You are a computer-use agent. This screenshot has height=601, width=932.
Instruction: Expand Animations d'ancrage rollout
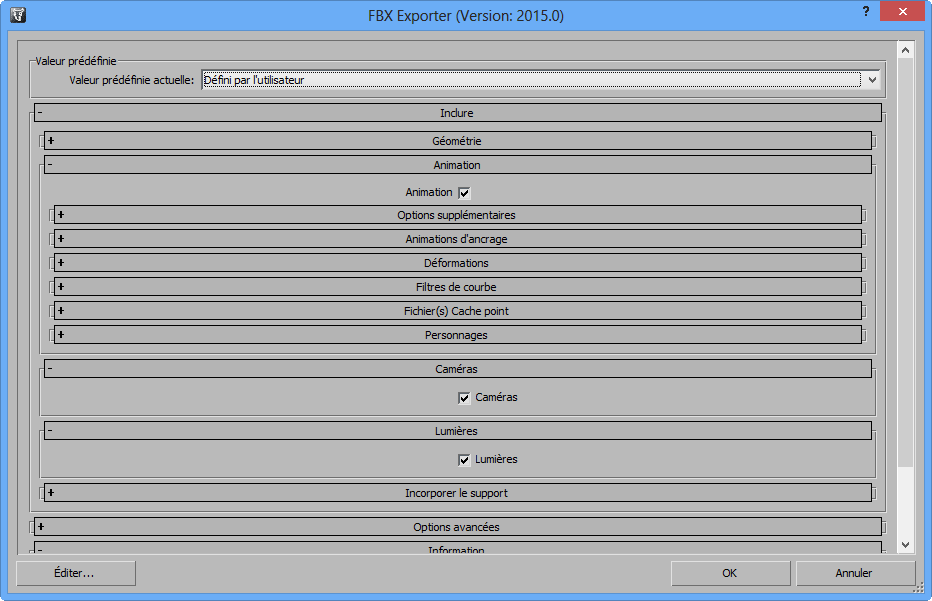coord(458,239)
